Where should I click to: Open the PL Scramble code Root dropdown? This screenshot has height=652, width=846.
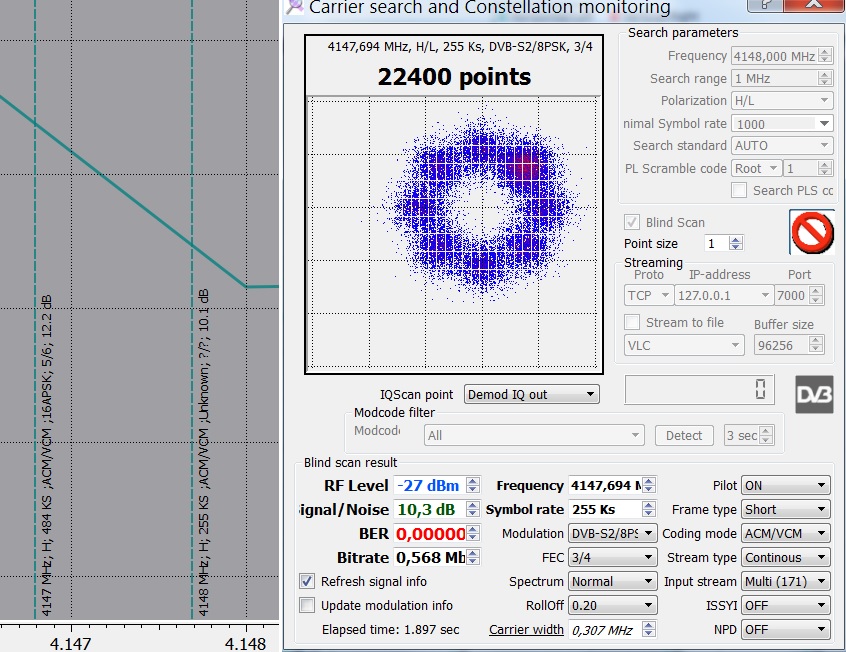tap(756, 168)
